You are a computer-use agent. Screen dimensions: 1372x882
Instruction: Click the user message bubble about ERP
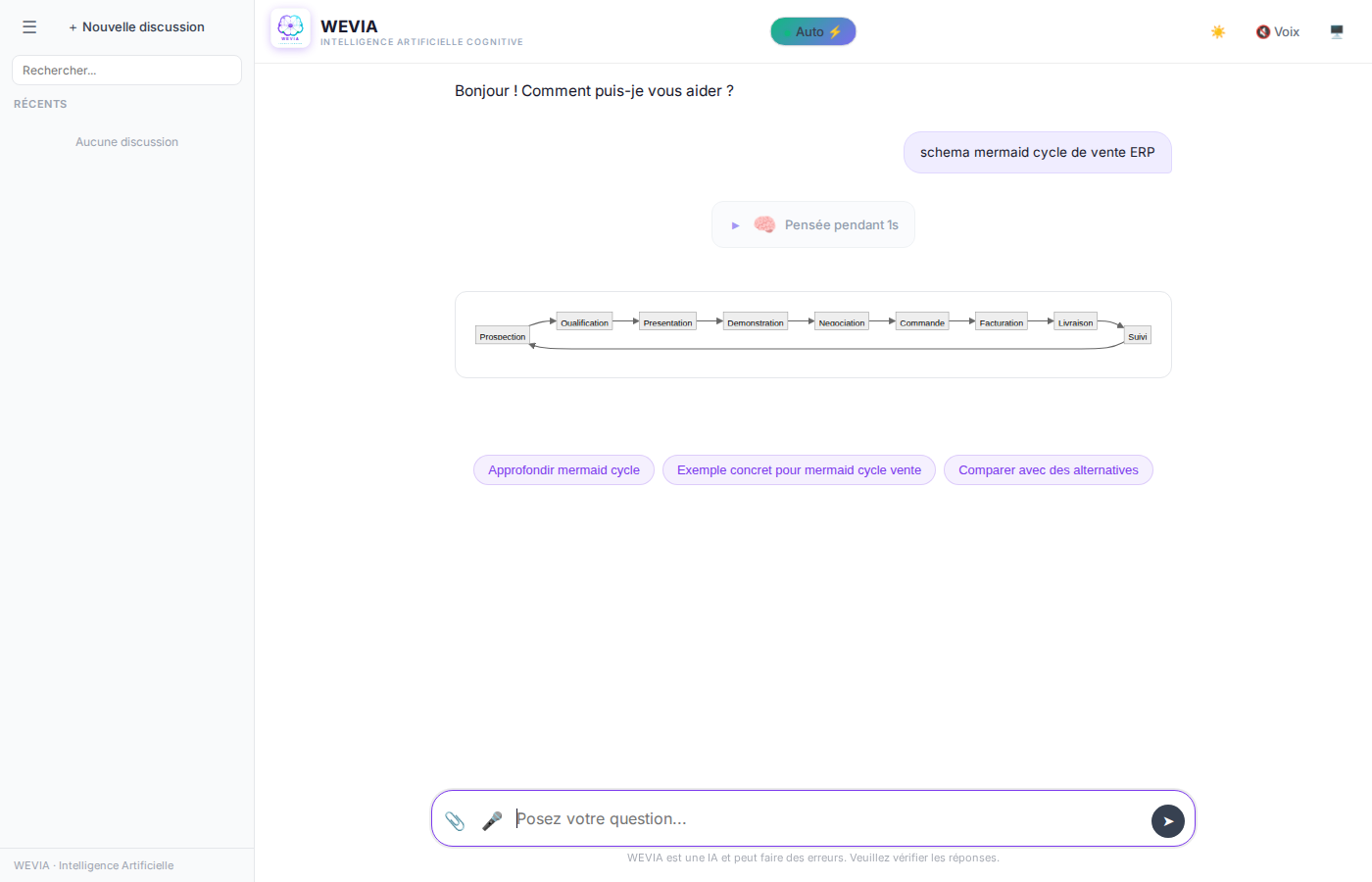click(x=1037, y=153)
